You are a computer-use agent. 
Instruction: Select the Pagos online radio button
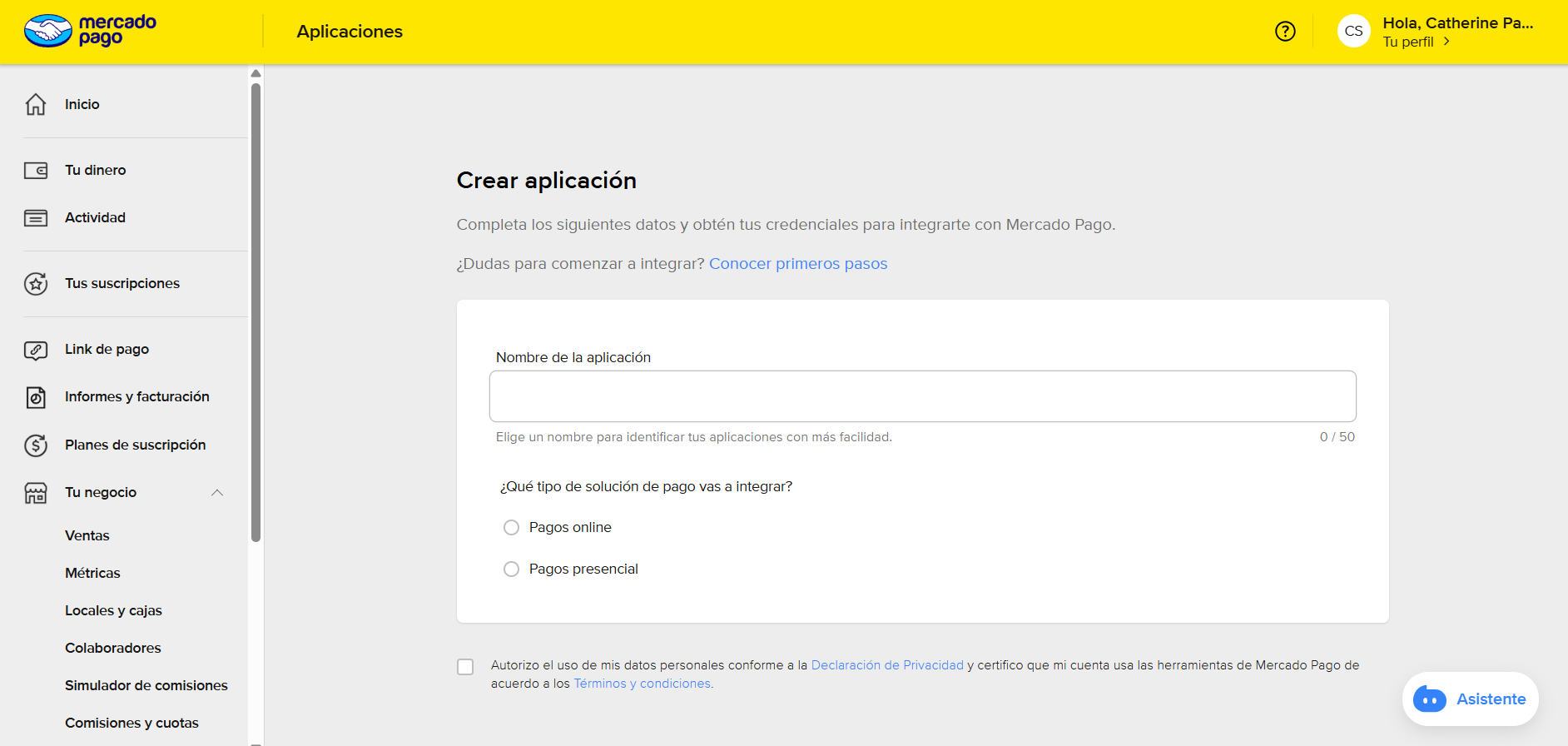click(x=511, y=528)
